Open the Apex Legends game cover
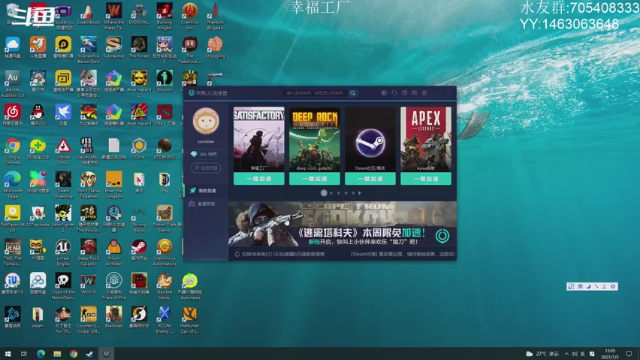 pos(426,139)
